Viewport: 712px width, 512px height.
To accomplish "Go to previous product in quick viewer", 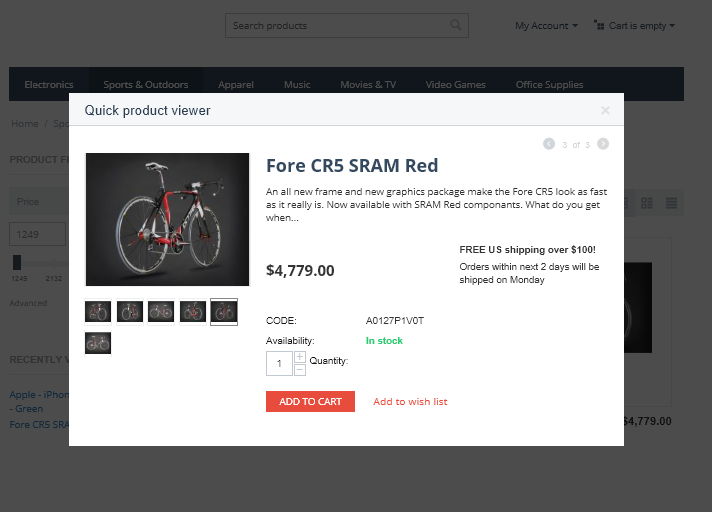I will tap(549, 144).
